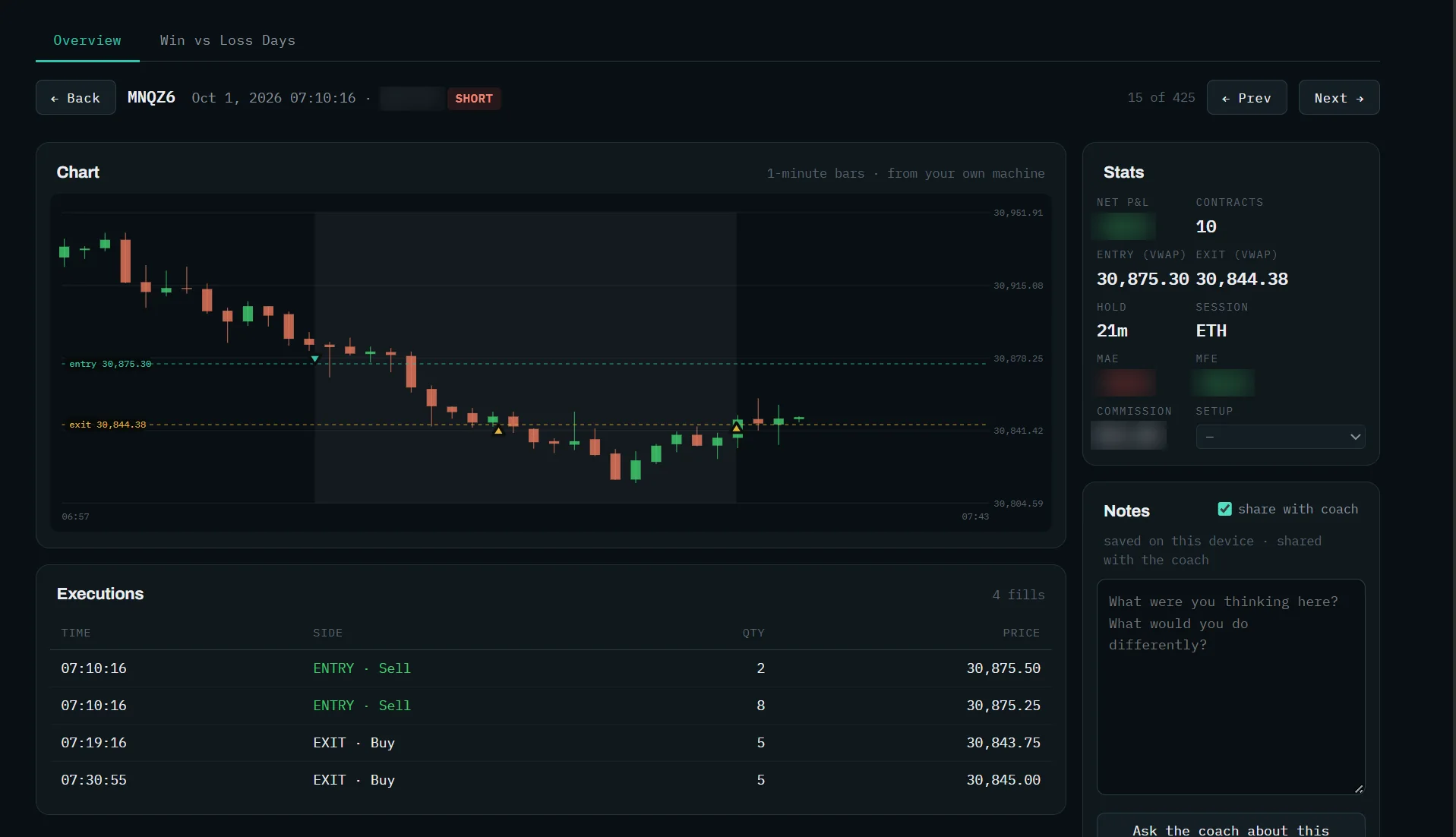
Task: Click the Back button
Action: [x=76, y=98]
